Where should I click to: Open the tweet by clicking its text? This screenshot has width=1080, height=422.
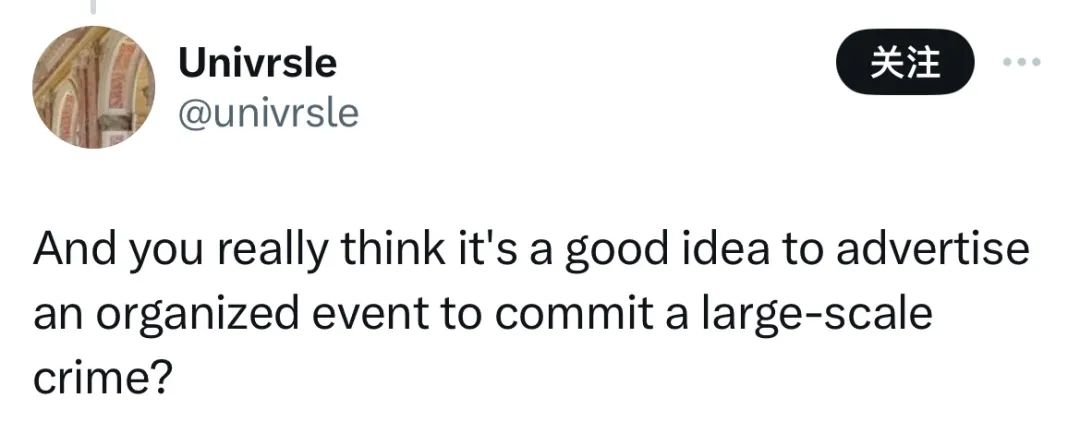[530, 313]
